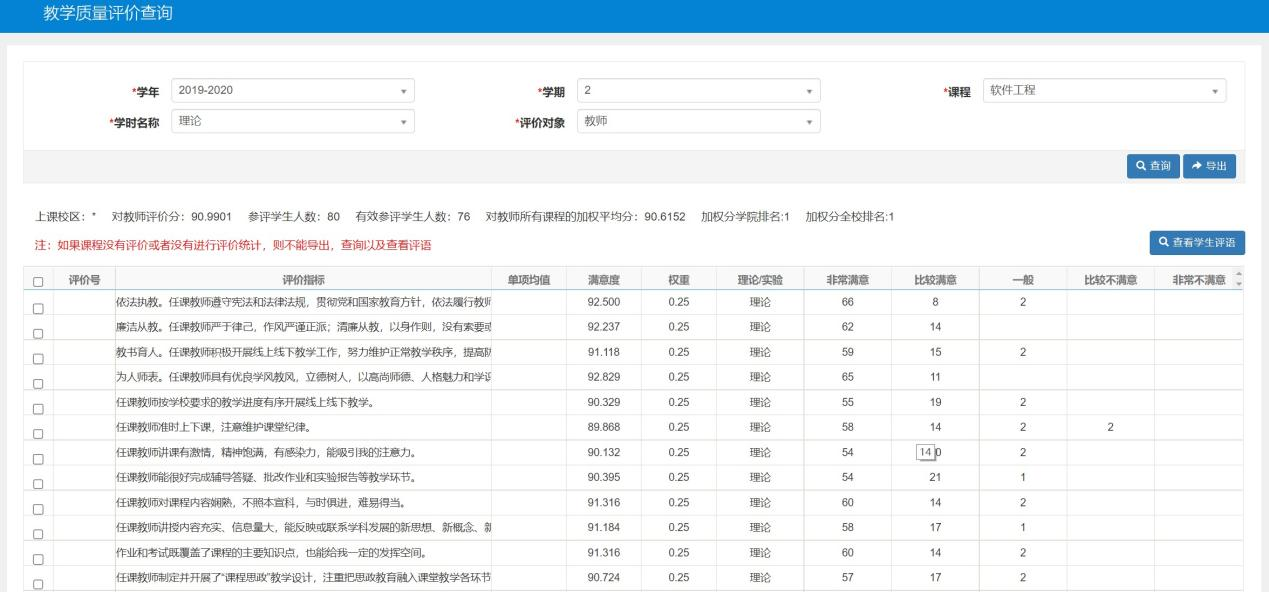The width and height of the screenshot is (1269, 592).
Task: Click the 教学质量评价查询 page title
Action: [108, 14]
